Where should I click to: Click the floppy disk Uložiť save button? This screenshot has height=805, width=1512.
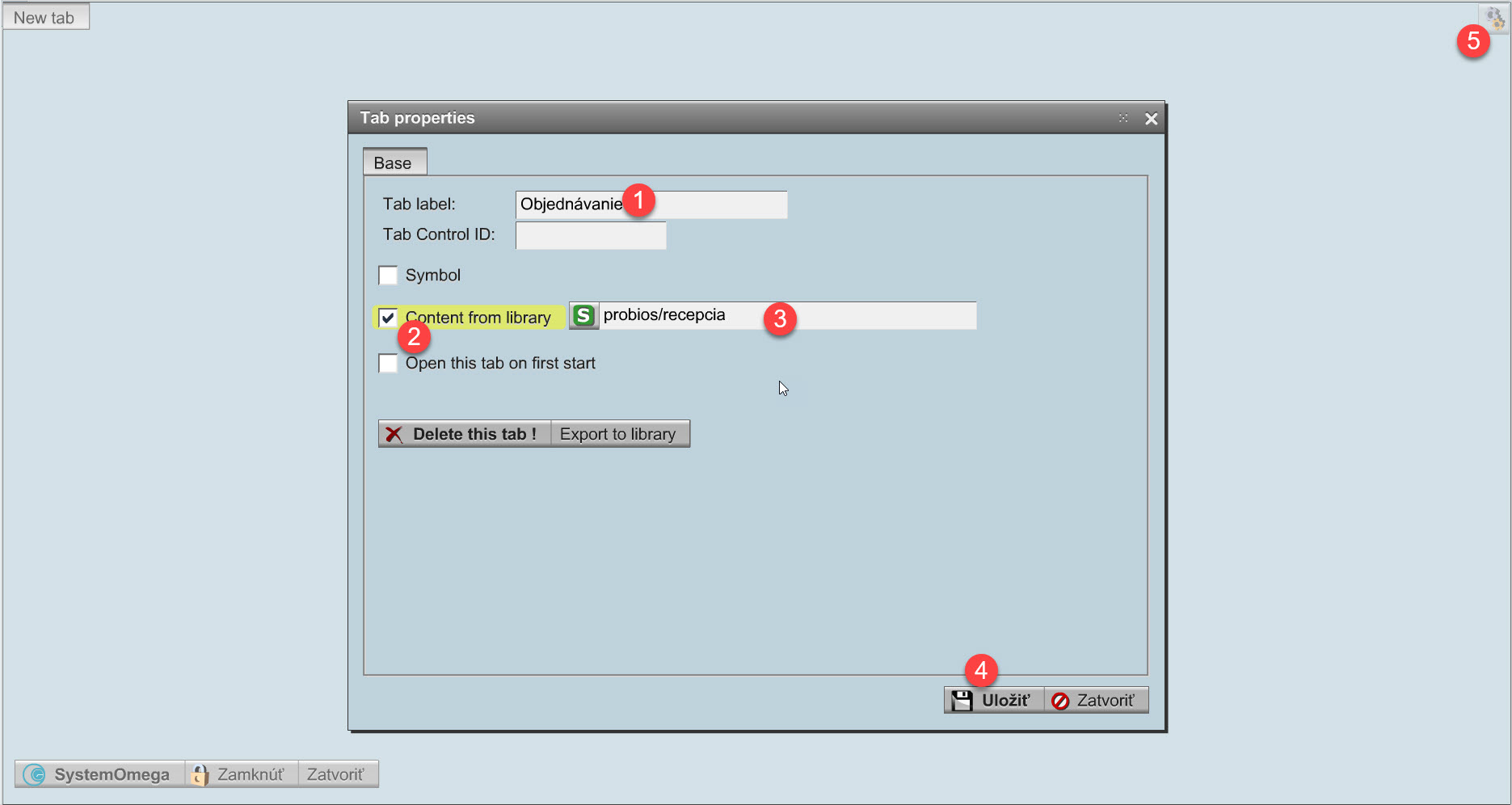(993, 700)
